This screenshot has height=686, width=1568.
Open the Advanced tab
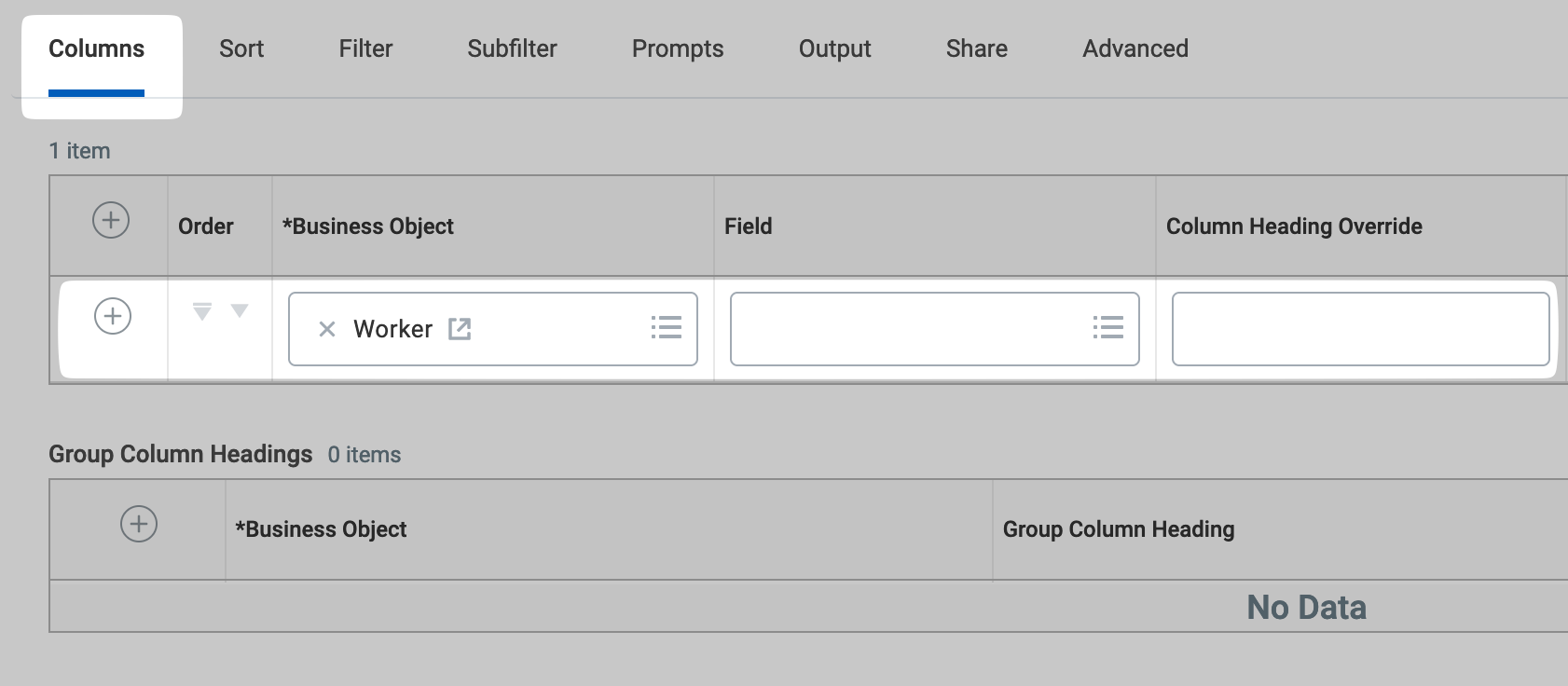(x=1135, y=48)
